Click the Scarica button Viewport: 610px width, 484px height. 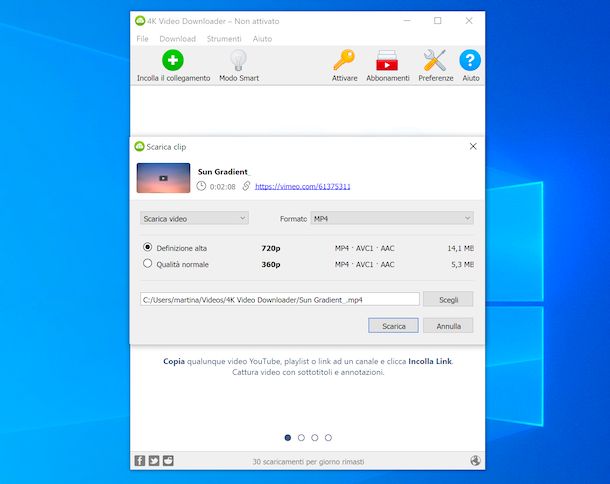pyautogui.click(x=393, y=326)
